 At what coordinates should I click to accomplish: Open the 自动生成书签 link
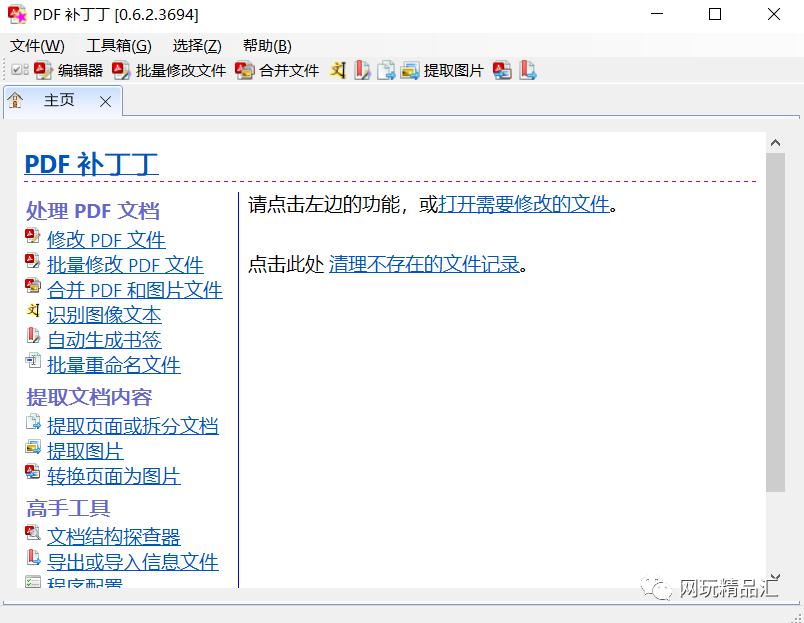coord(104,340)
